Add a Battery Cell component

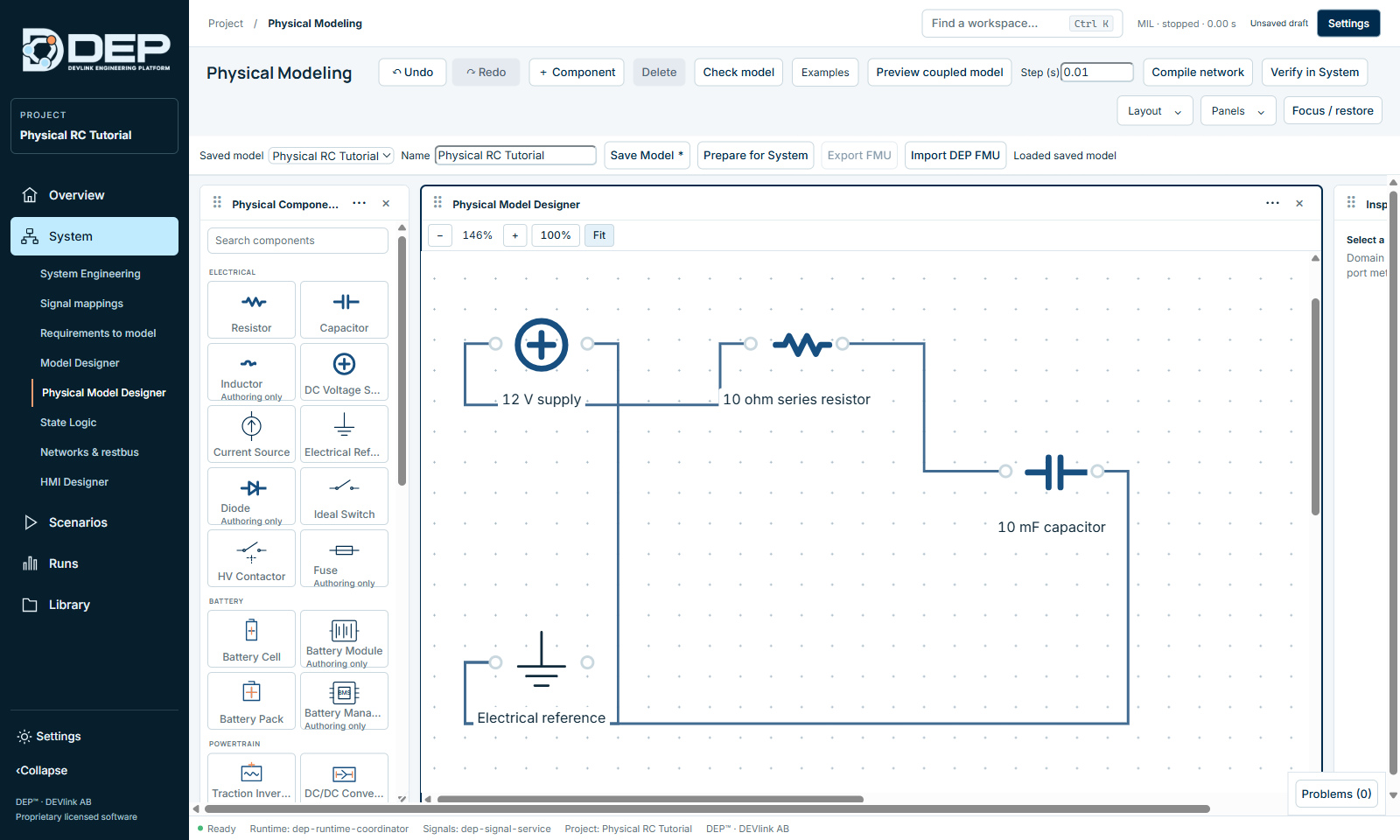(251, 639)
